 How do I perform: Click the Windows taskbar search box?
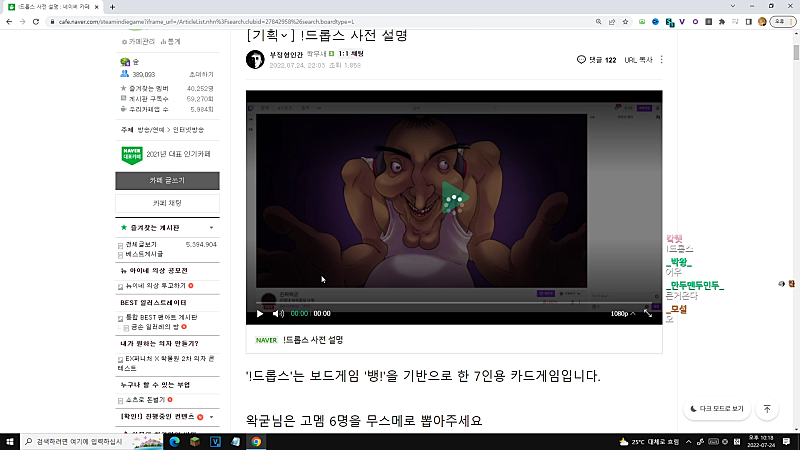pos(92,442)
